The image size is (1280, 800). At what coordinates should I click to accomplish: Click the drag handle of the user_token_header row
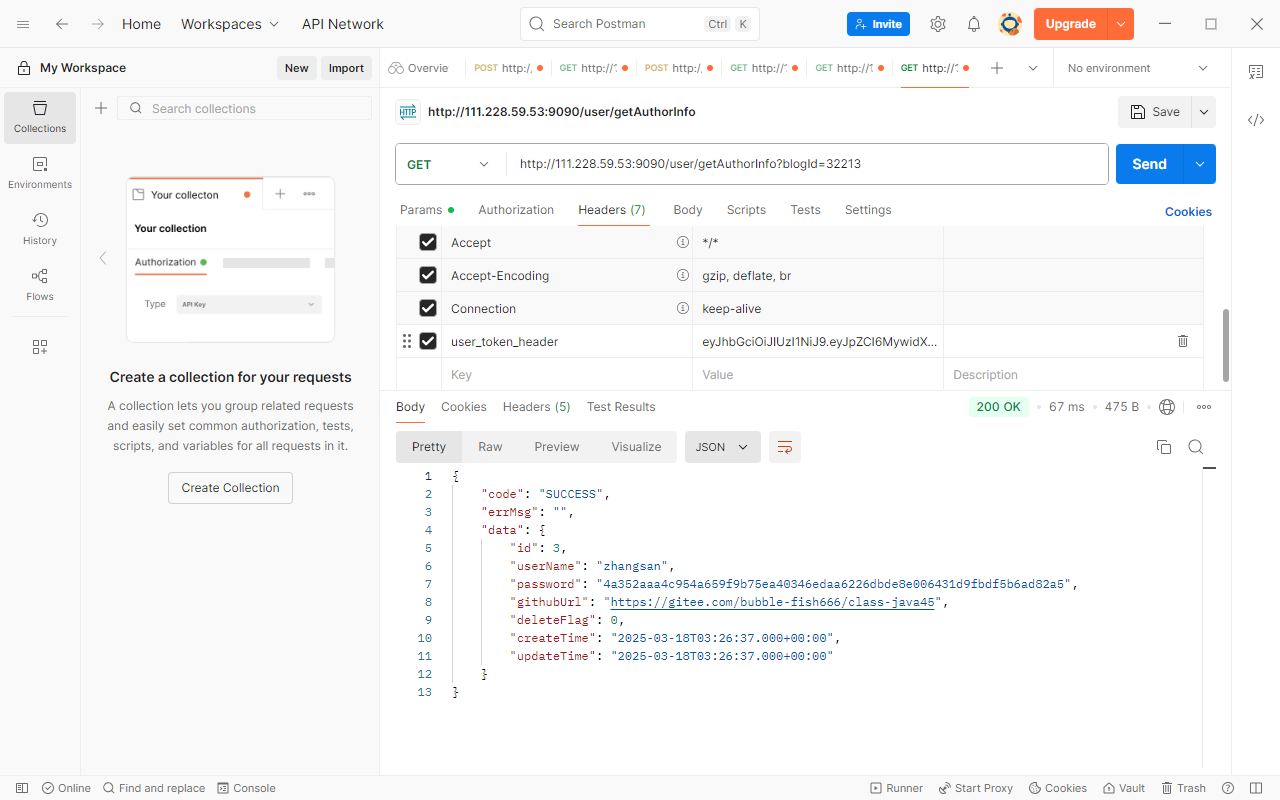[x=407, y=341]
